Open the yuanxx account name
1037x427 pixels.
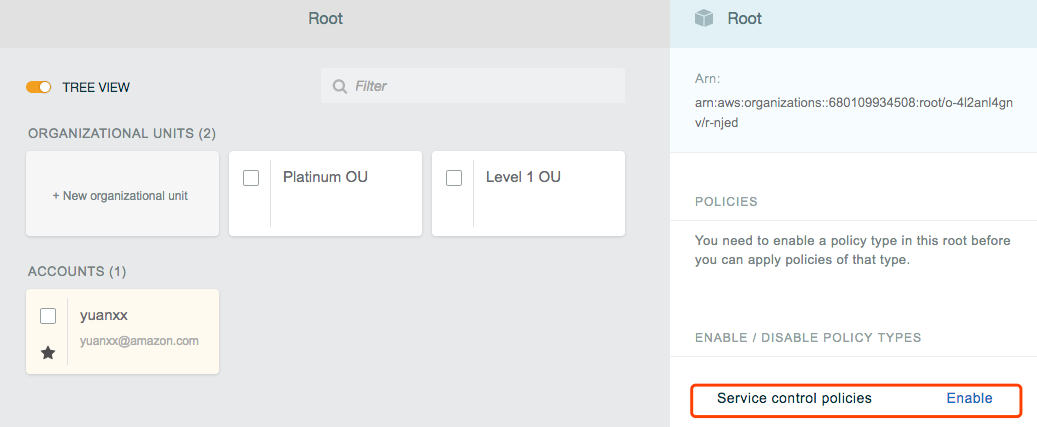click(x=104, y=315)
